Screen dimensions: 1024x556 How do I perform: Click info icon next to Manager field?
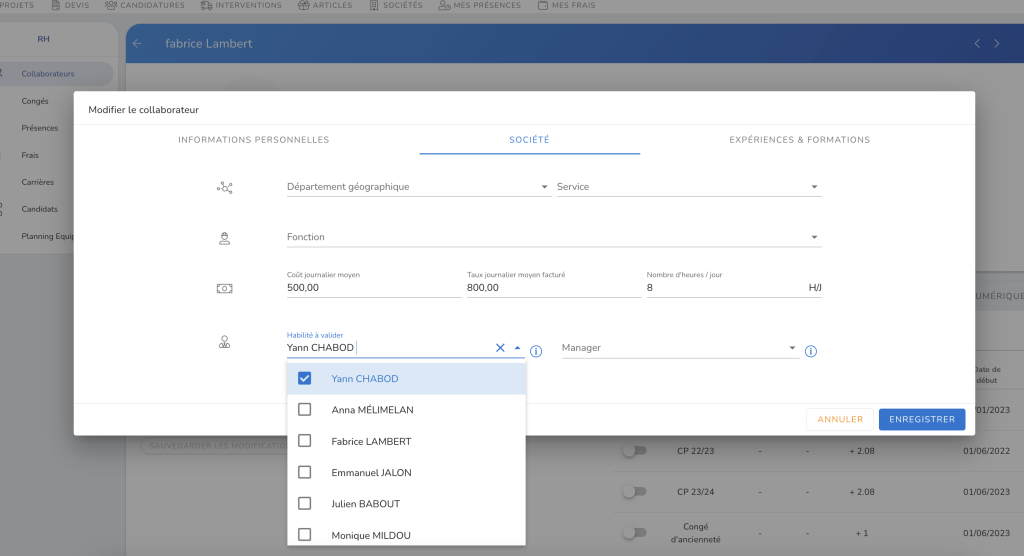pos(811,351)
